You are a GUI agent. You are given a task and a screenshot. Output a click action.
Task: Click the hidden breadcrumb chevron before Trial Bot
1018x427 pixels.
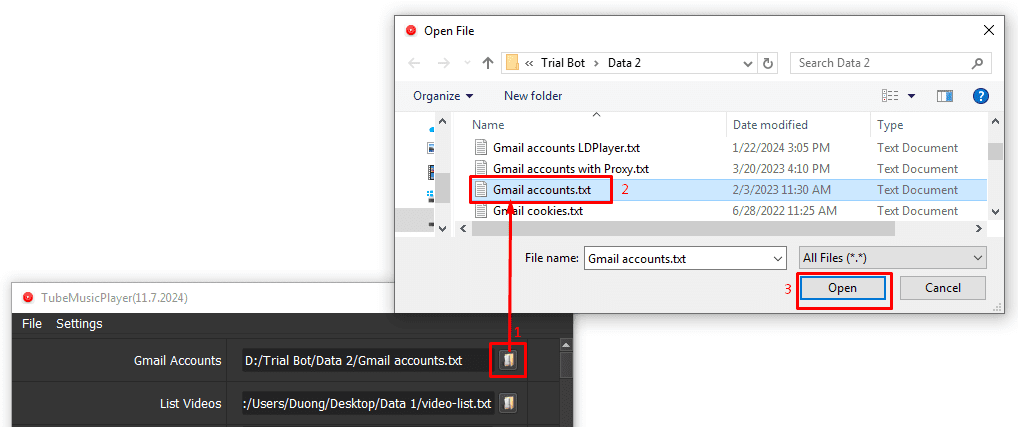tap(529, 63)
